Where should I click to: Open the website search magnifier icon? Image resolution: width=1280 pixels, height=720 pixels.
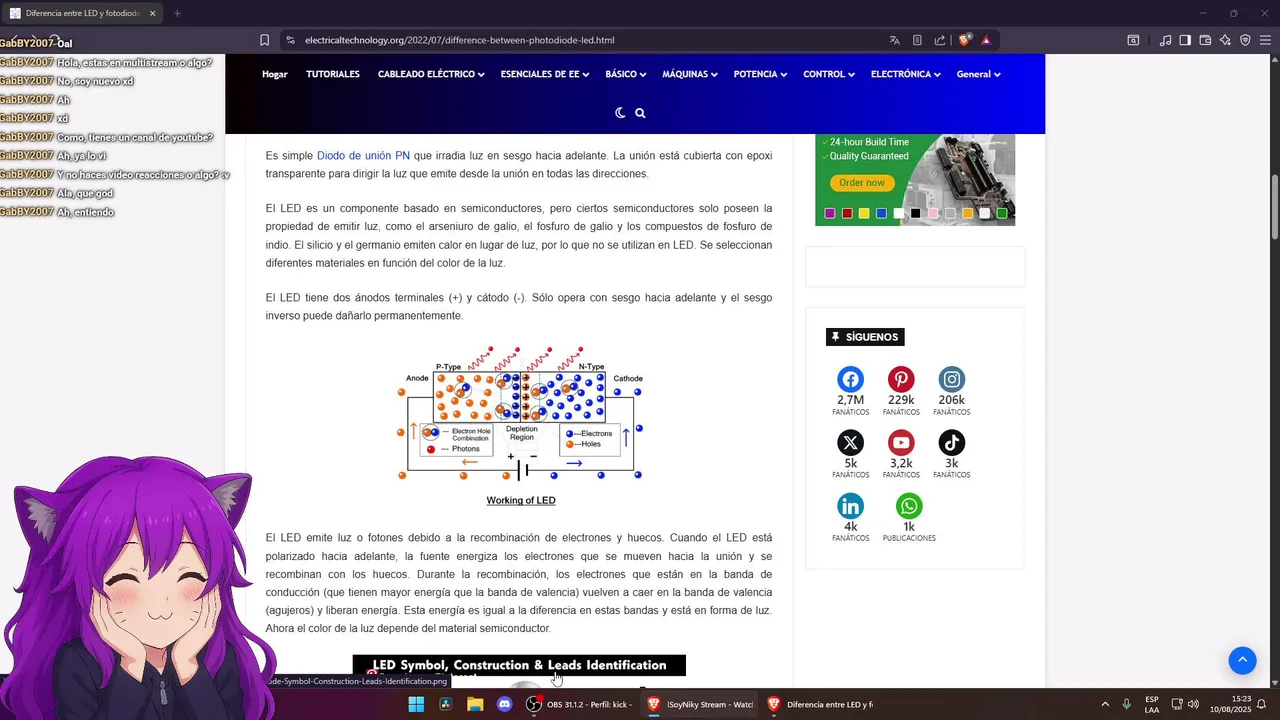point(640,113)
